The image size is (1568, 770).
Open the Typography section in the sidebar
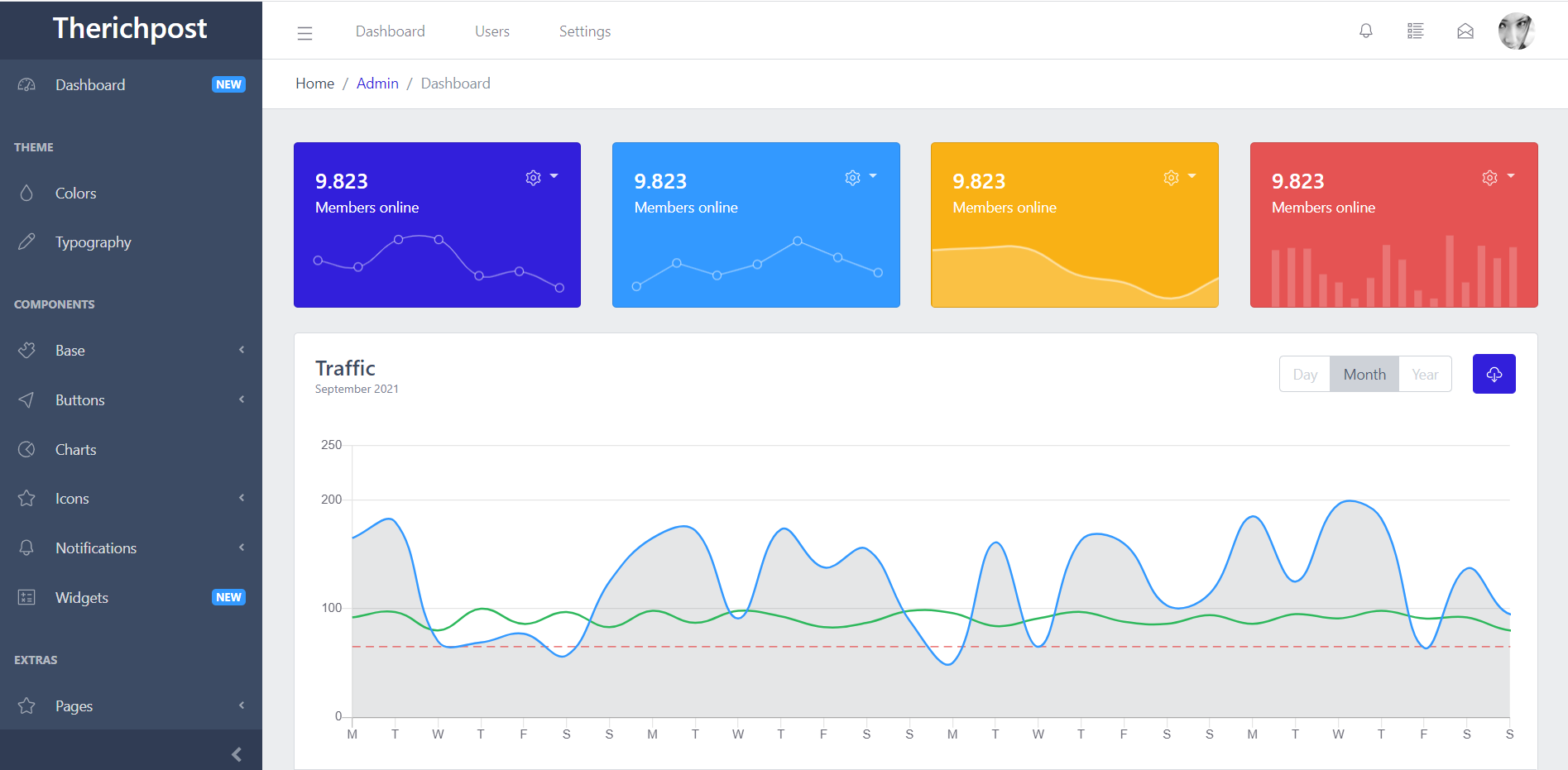[x=93, y=242]
